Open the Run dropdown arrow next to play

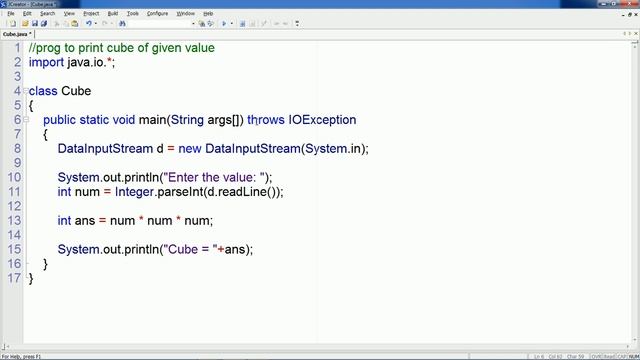231,24
